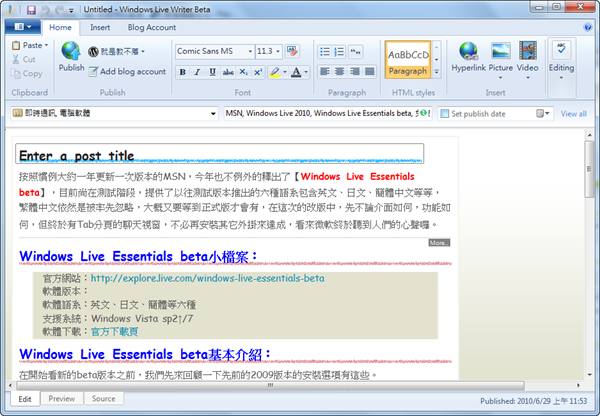The width and height of the screenshot is (600, 416).
Task: Apply blockquote formatting
Action: pyautogui.click(x=355, y=52)
